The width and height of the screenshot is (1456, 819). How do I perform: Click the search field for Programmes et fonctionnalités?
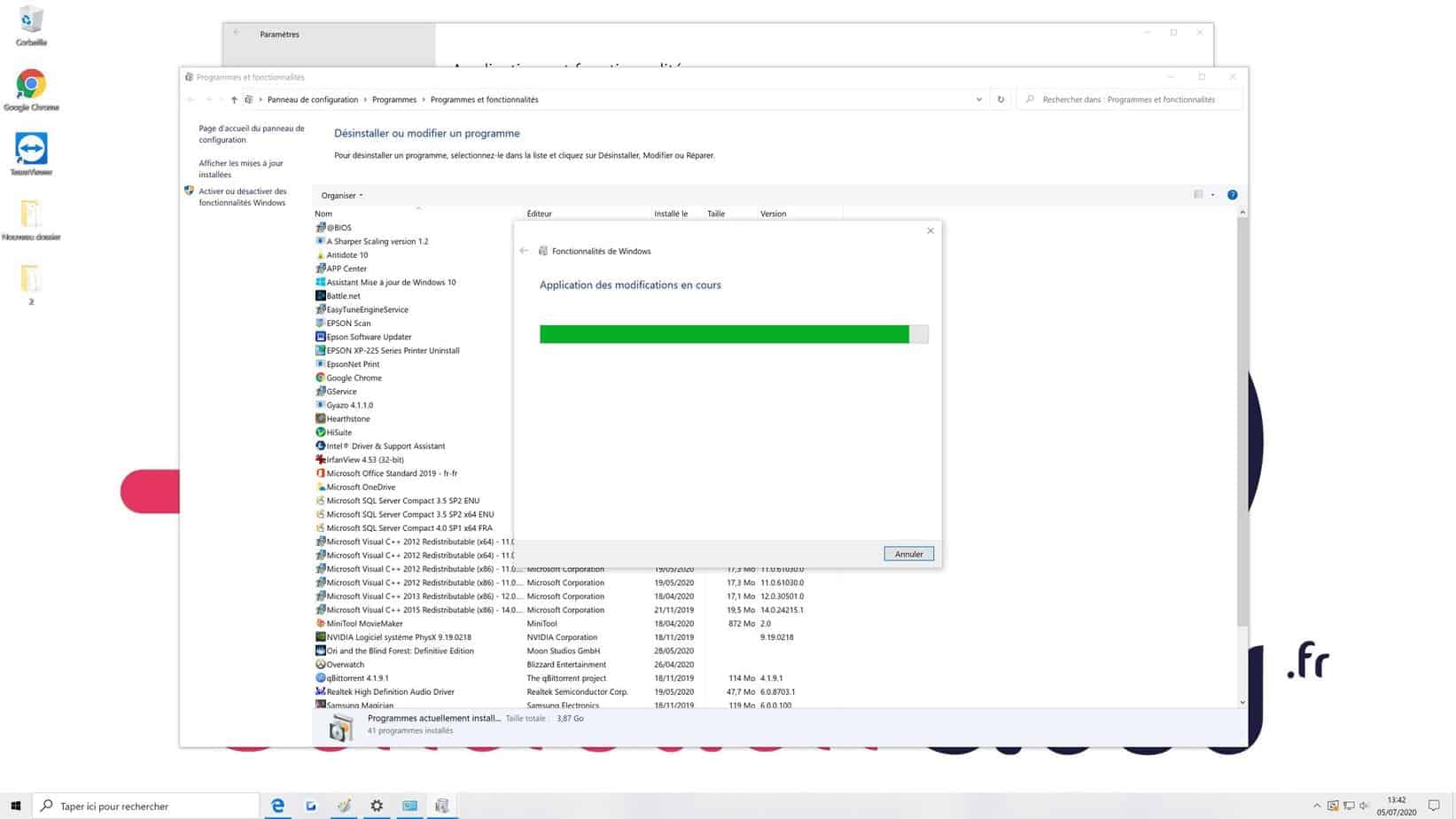tap(1130, 99)
